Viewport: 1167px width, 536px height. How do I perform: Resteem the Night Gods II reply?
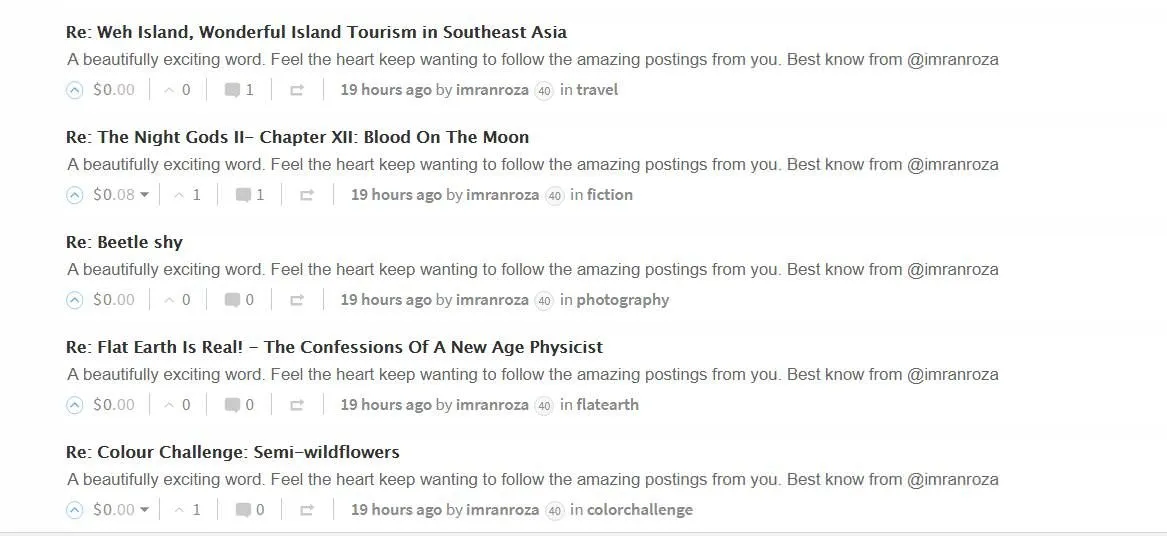coord(307,196)
